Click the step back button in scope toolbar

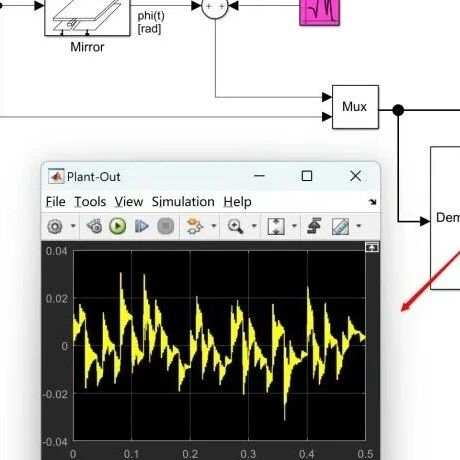pyautogui.click(x=95, y=226)
